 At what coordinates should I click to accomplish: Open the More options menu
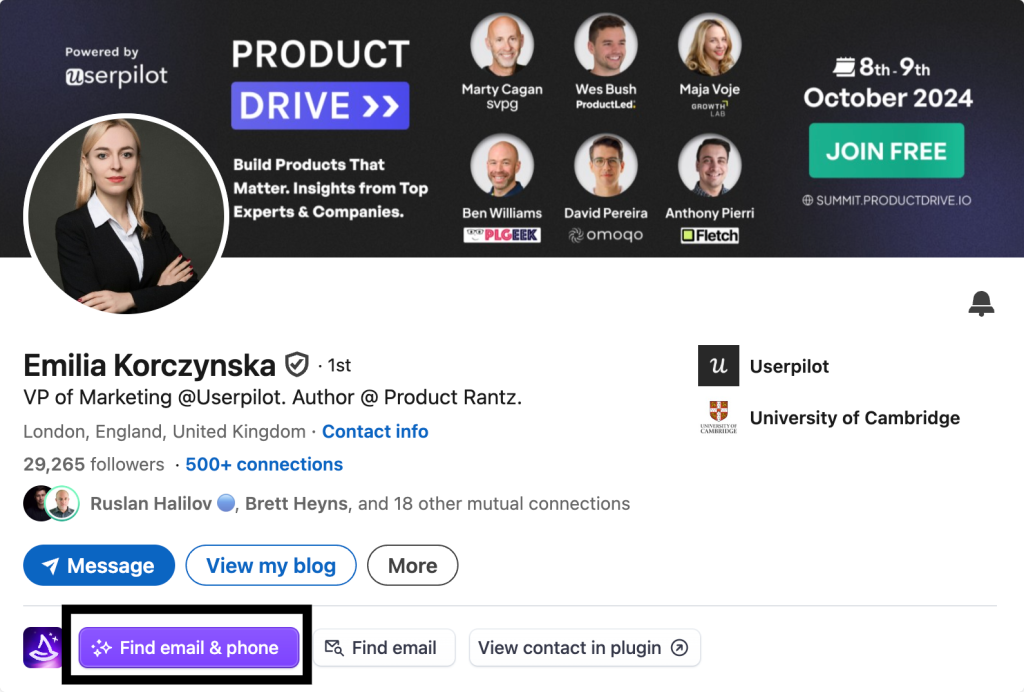pos(412,565)
